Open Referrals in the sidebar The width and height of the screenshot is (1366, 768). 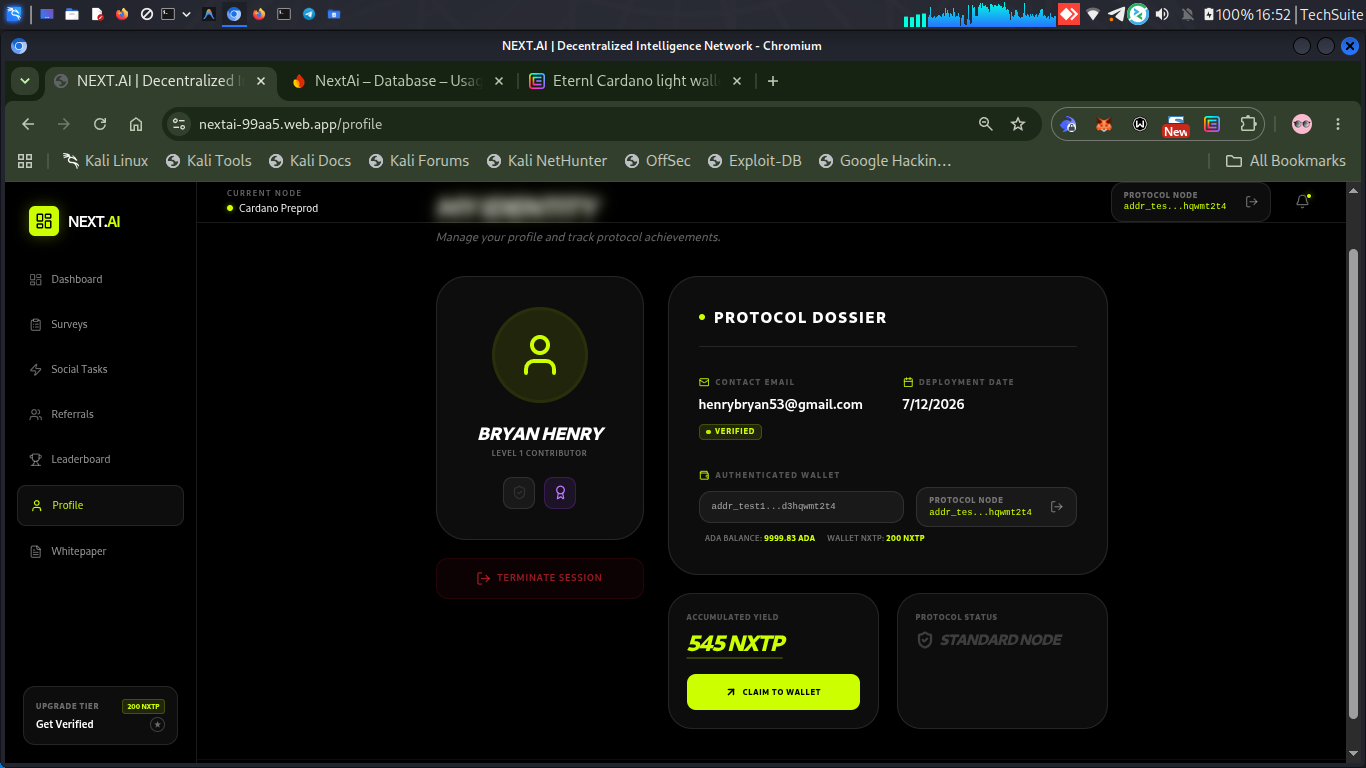click(x=100, y=414)
